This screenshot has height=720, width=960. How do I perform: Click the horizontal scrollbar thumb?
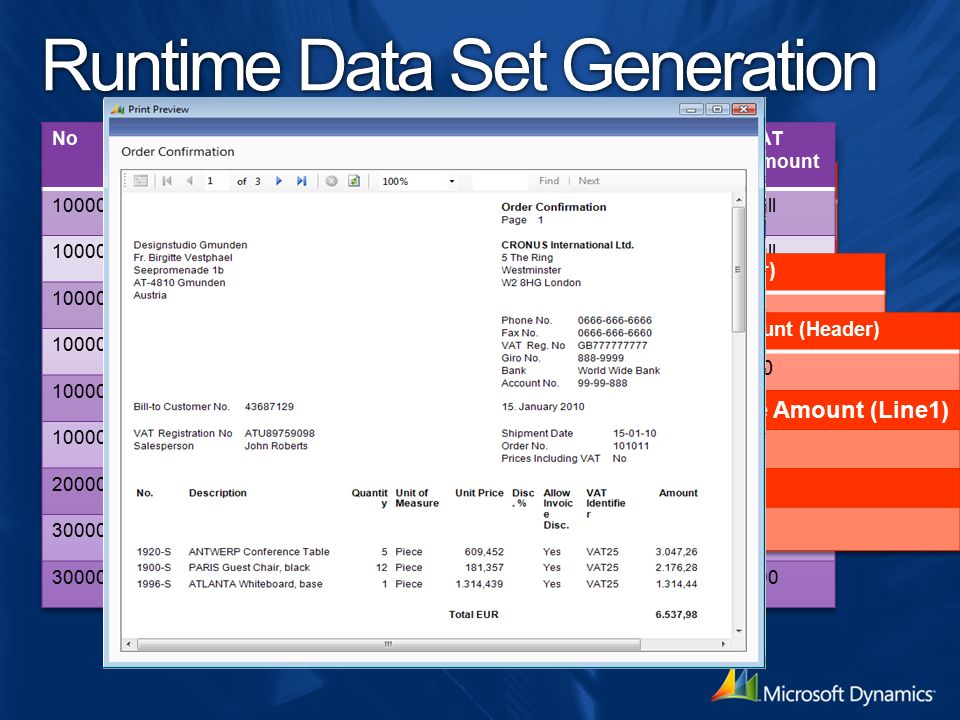(389, 644)
